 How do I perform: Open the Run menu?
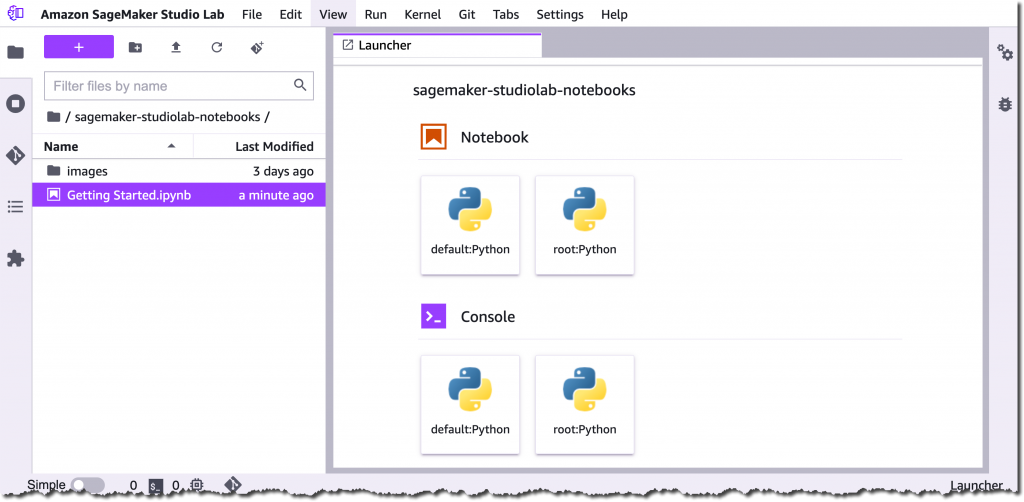(376, 14)
